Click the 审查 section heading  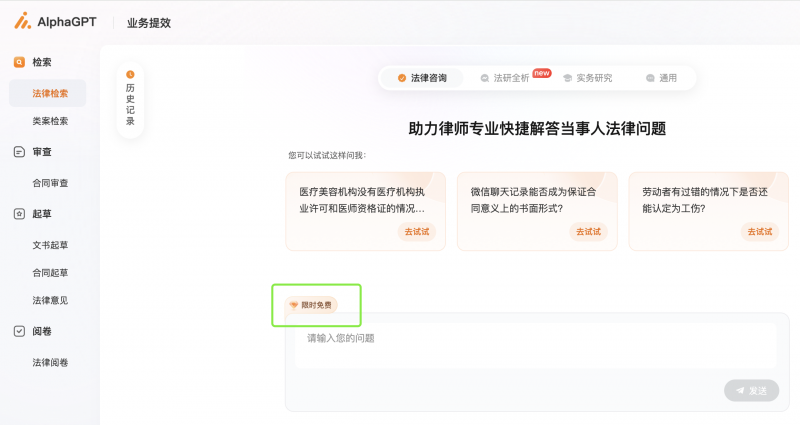42,152
